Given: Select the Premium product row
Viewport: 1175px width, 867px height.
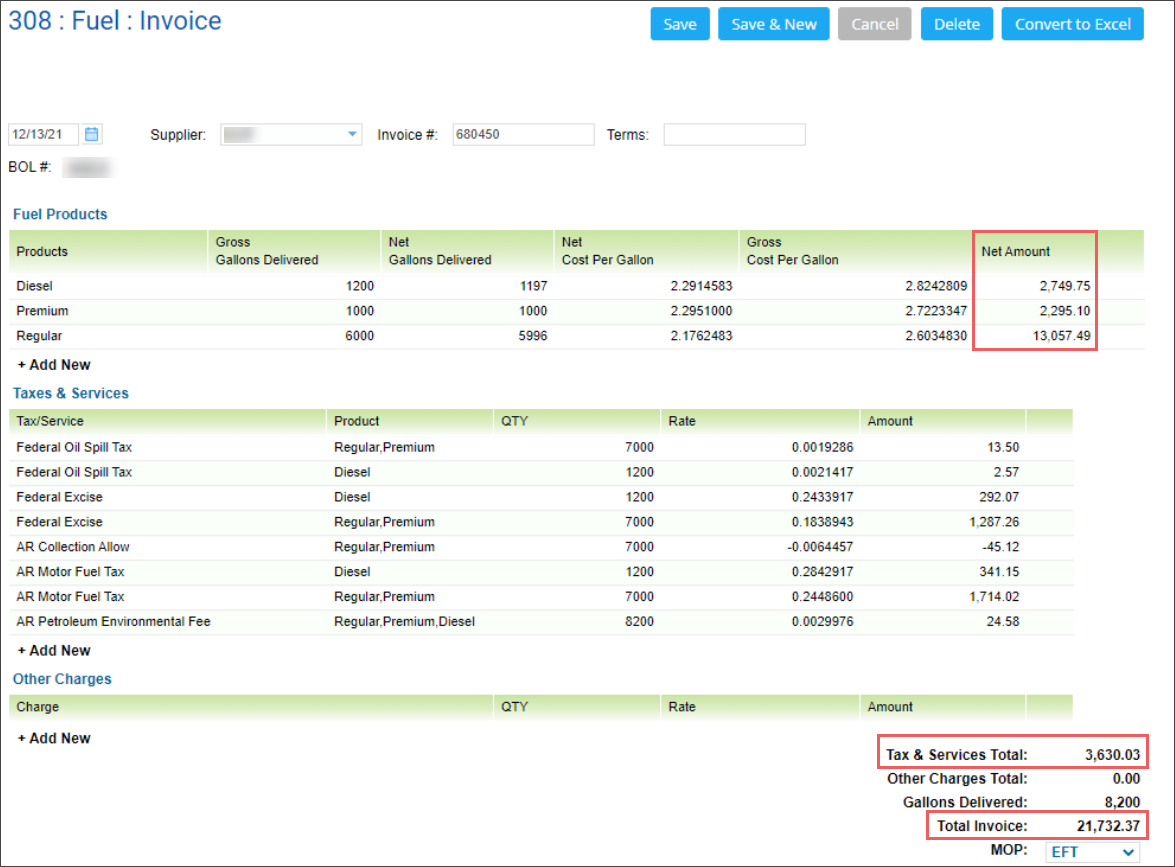Looking at the screenshot, I should [x=576, y=311].
